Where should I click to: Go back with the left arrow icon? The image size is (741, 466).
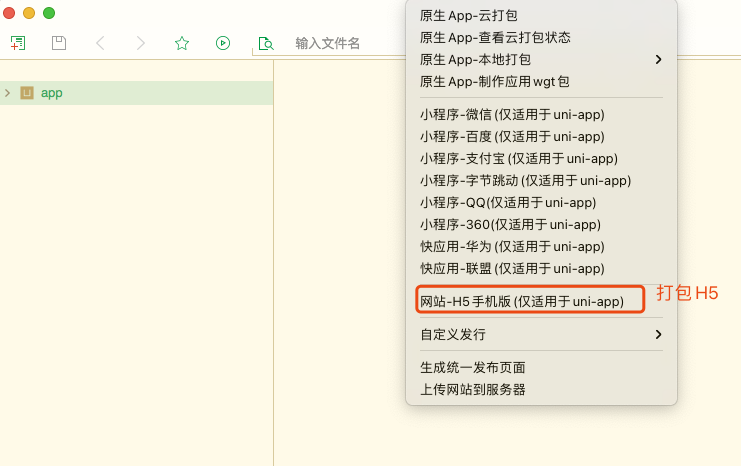tap(100, 43)
